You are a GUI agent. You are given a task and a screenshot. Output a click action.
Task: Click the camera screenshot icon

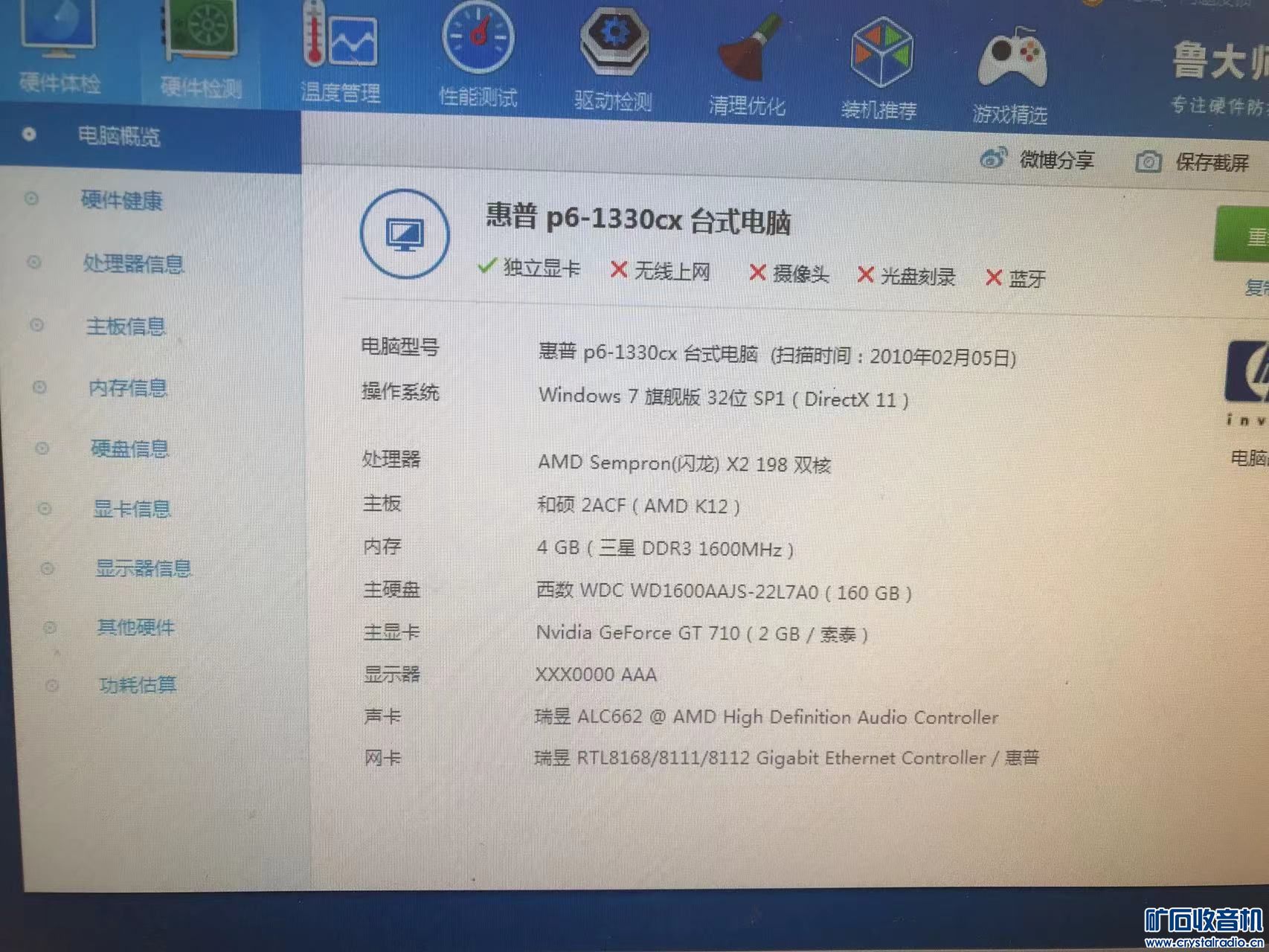(1148, 161)
